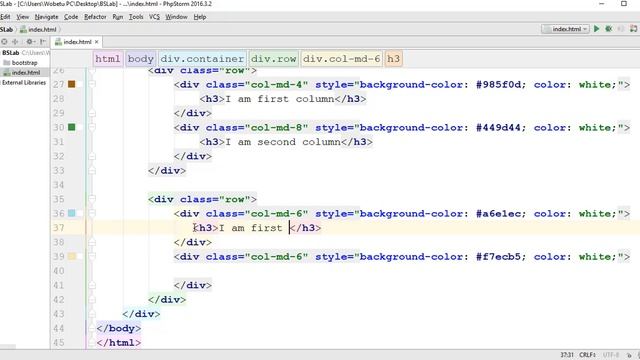Select External Libraries in project tree
The image size is (640, 360).
click(24, 82)
